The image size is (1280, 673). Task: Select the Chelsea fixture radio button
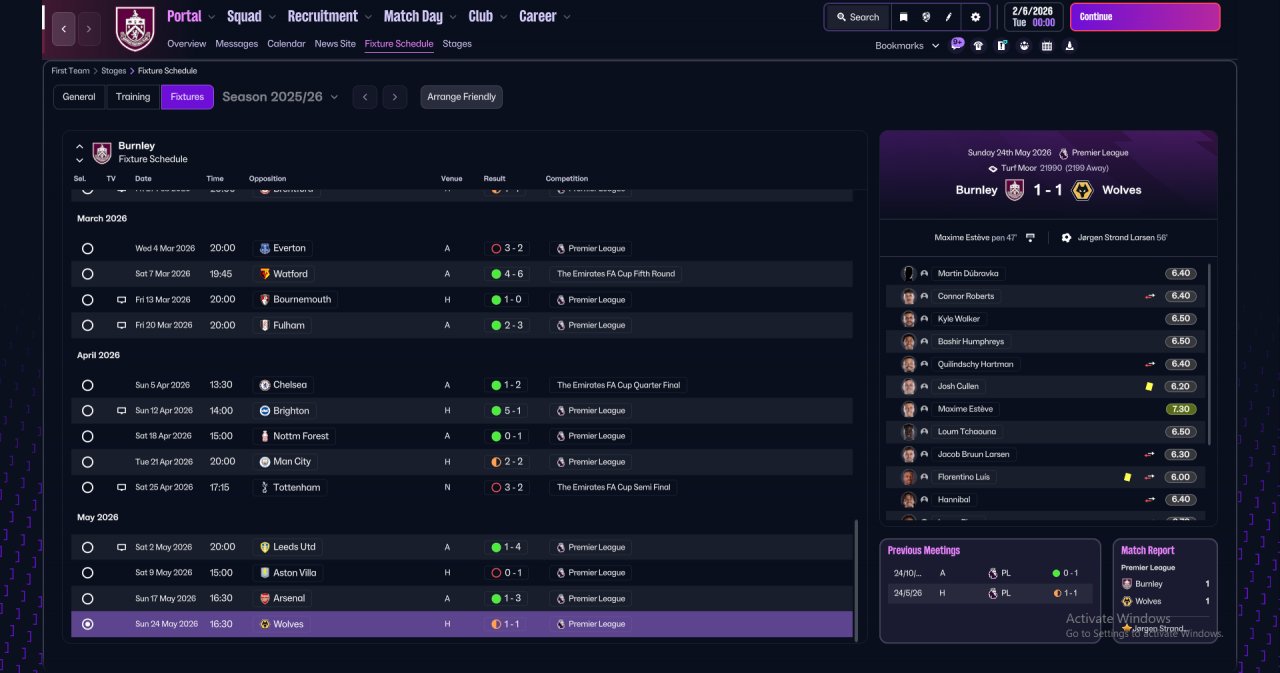pyautogui.click(x=88, y=385)
